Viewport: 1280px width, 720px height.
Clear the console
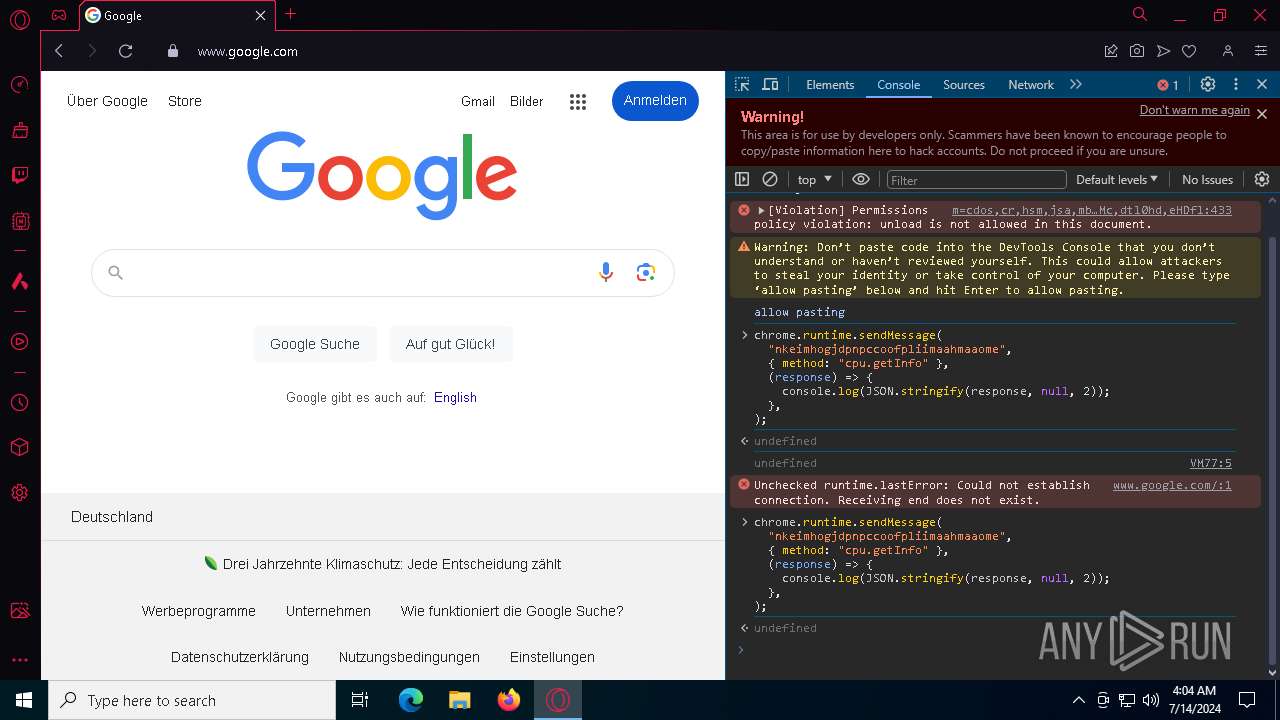770,179
